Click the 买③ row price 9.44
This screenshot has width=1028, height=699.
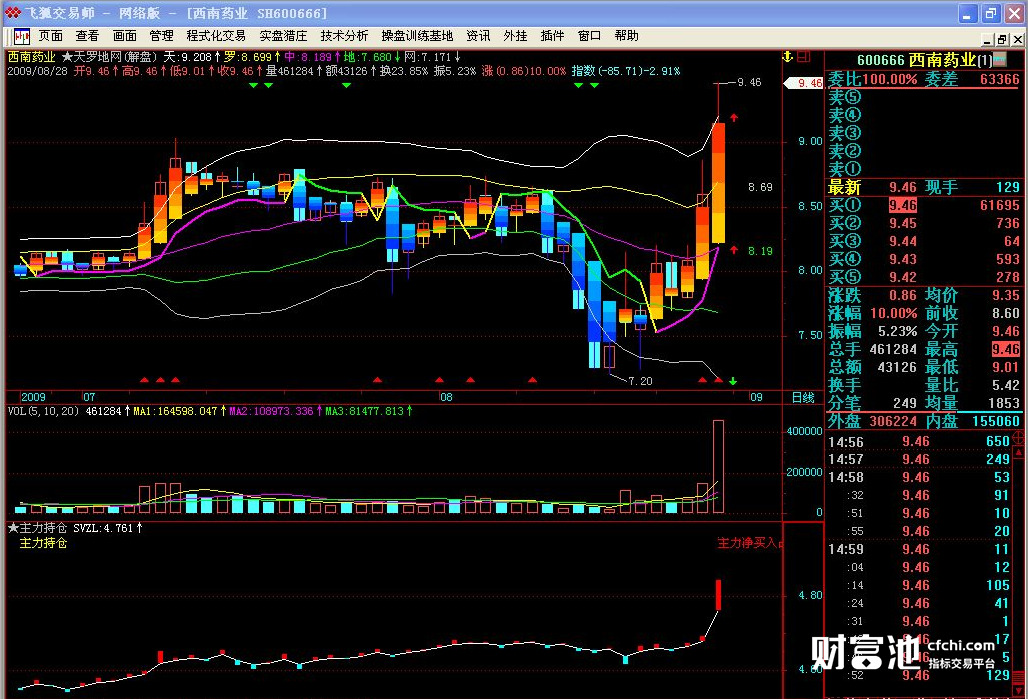point(902,241)
